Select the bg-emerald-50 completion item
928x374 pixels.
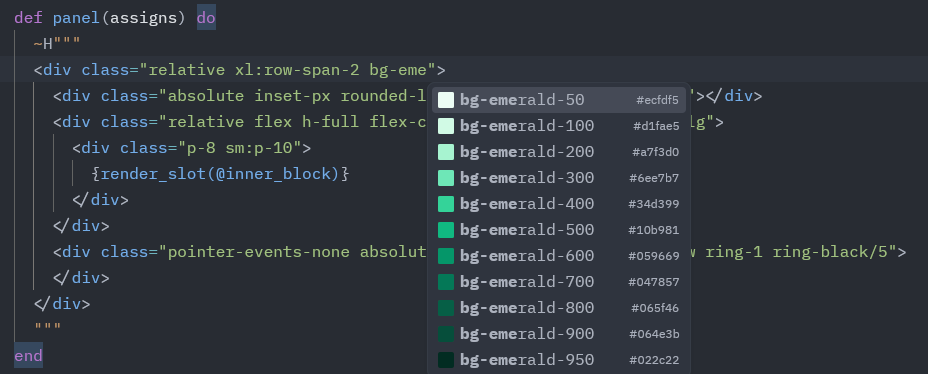[559, 100]
